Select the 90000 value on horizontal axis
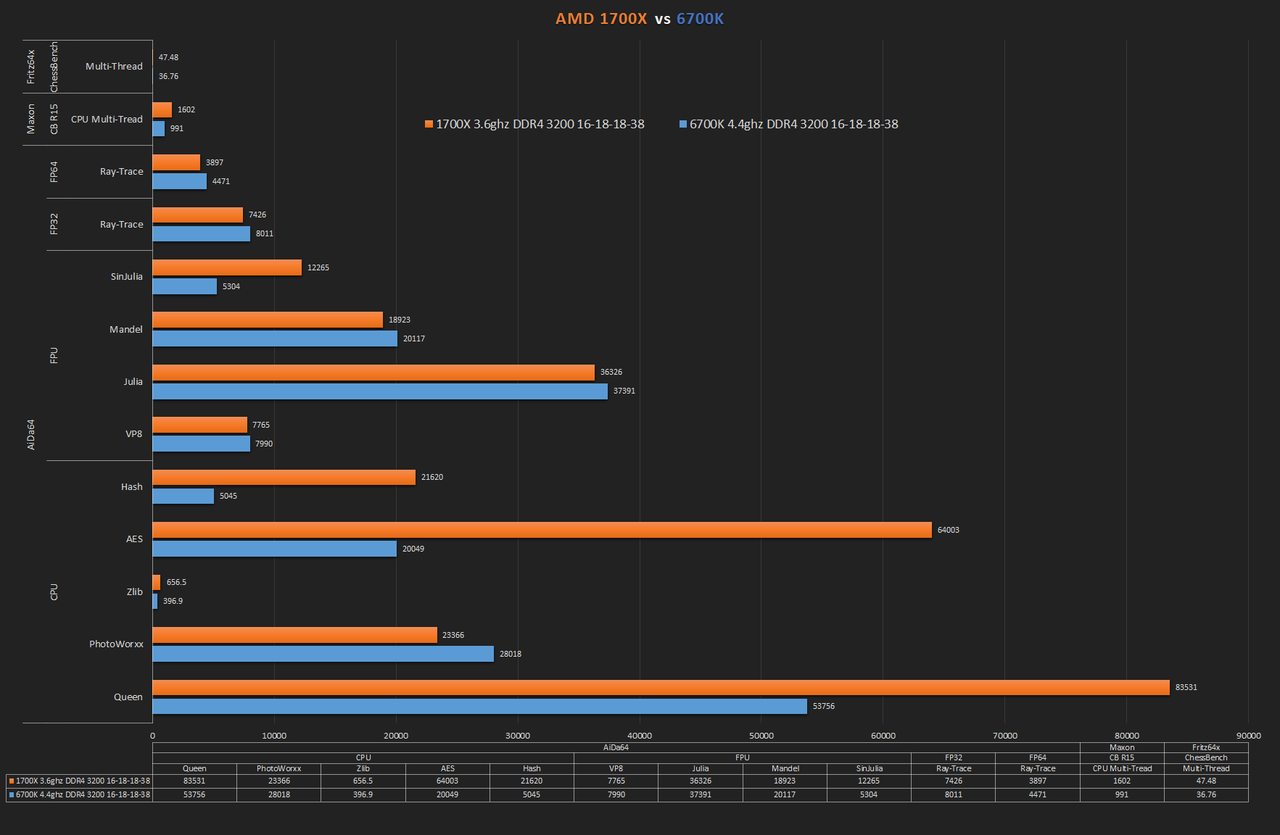The image size is (1280, 835). [1248, 733]
